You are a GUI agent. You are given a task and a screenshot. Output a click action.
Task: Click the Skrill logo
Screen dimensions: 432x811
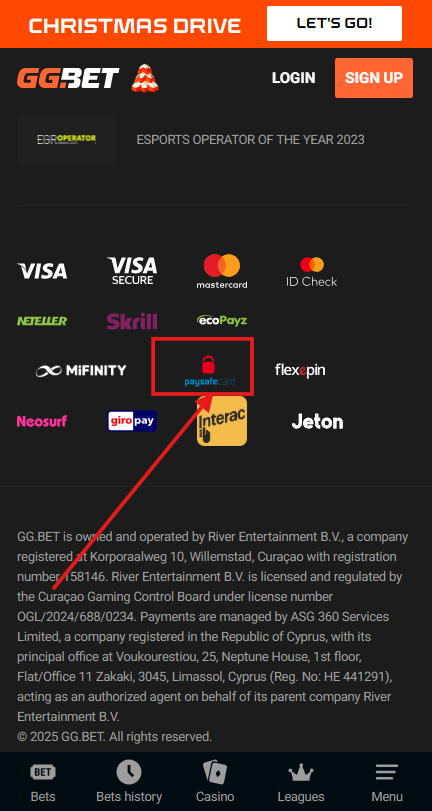click(x=132, y=321)
